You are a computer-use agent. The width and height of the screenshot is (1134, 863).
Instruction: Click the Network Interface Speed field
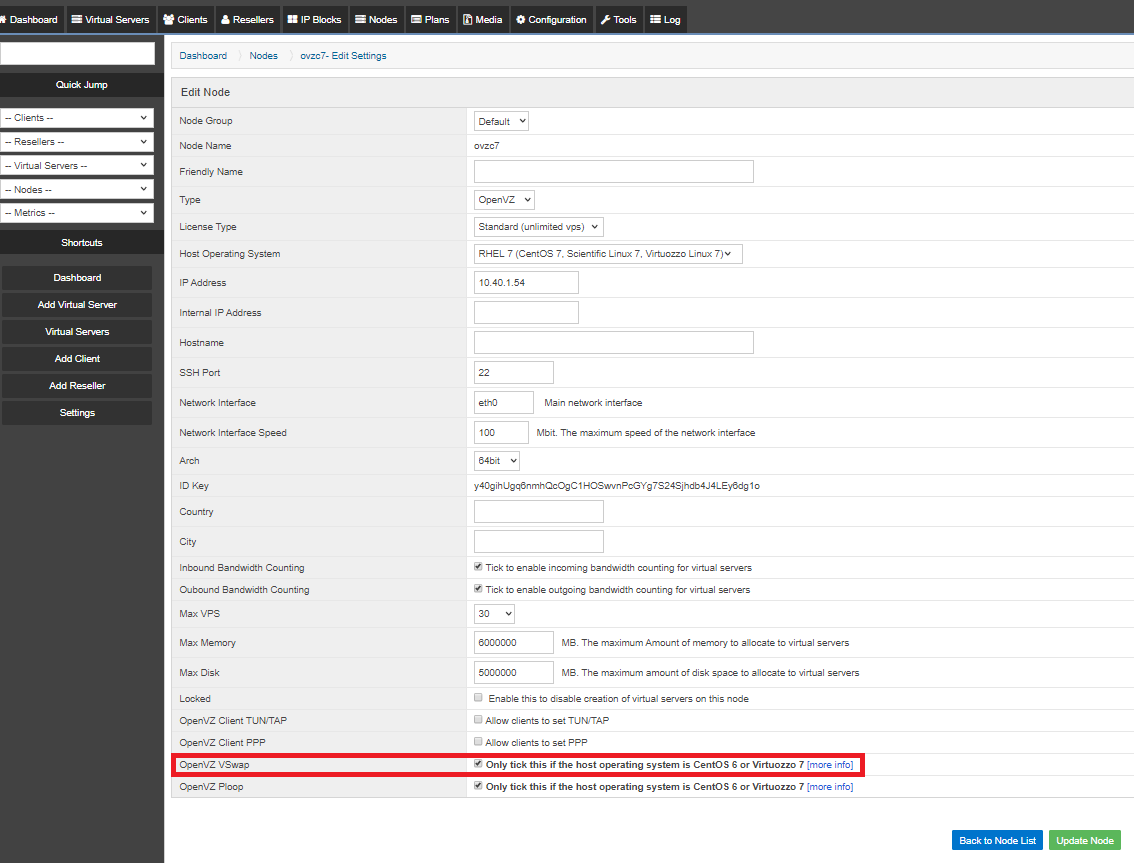coord(501,433)
